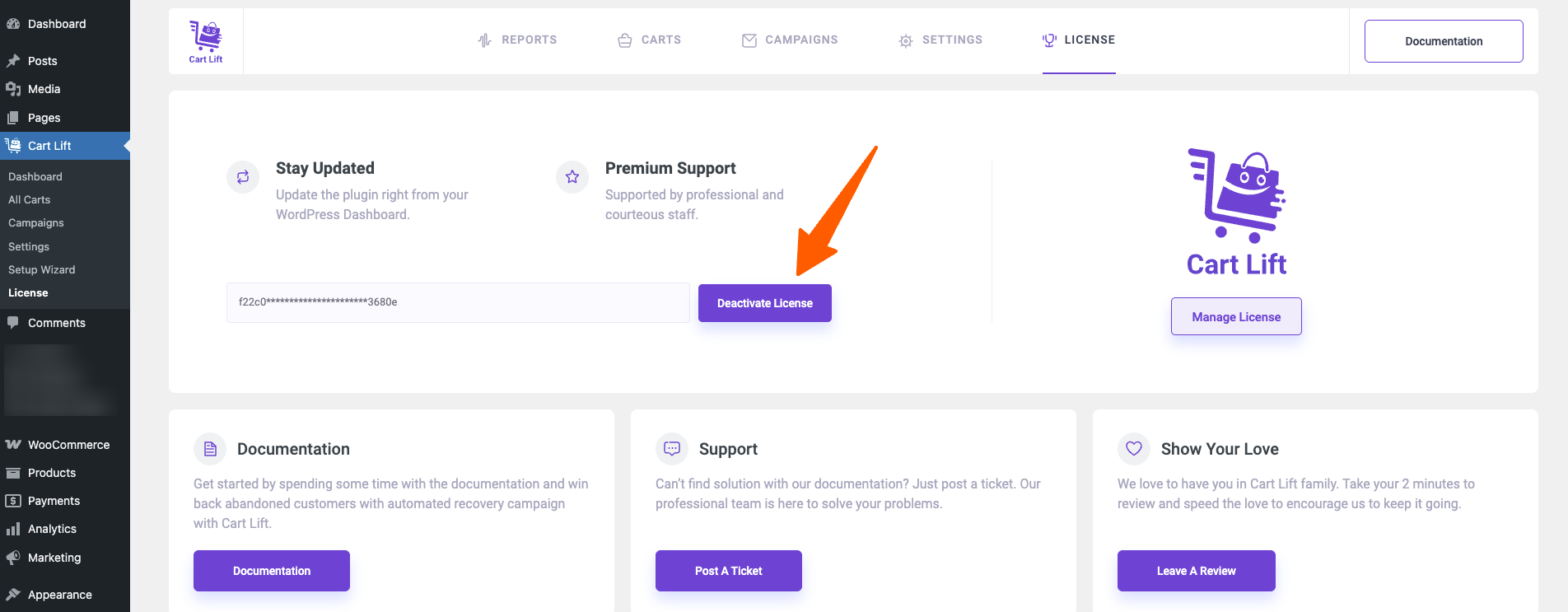Click the Support chat bubble icon
Screen dimensions: 1568x612
[672, 449]
